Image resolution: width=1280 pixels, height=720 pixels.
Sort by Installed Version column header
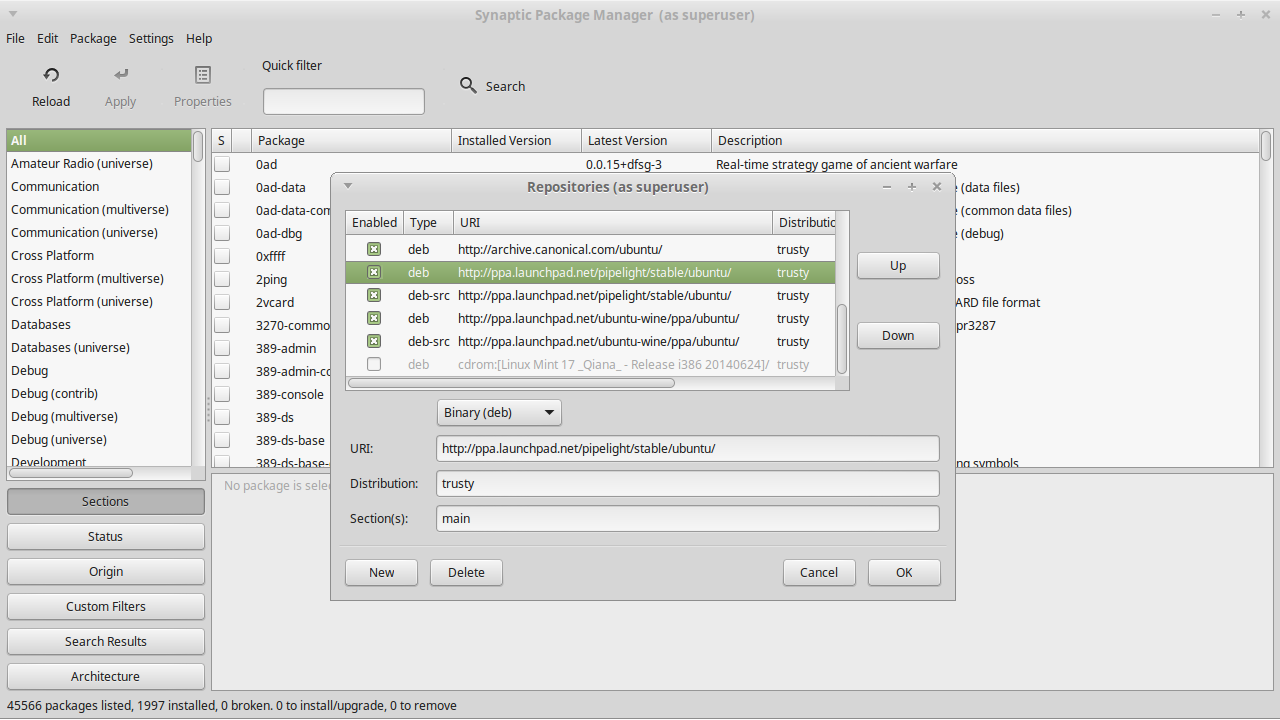click(x=516, y=141)
